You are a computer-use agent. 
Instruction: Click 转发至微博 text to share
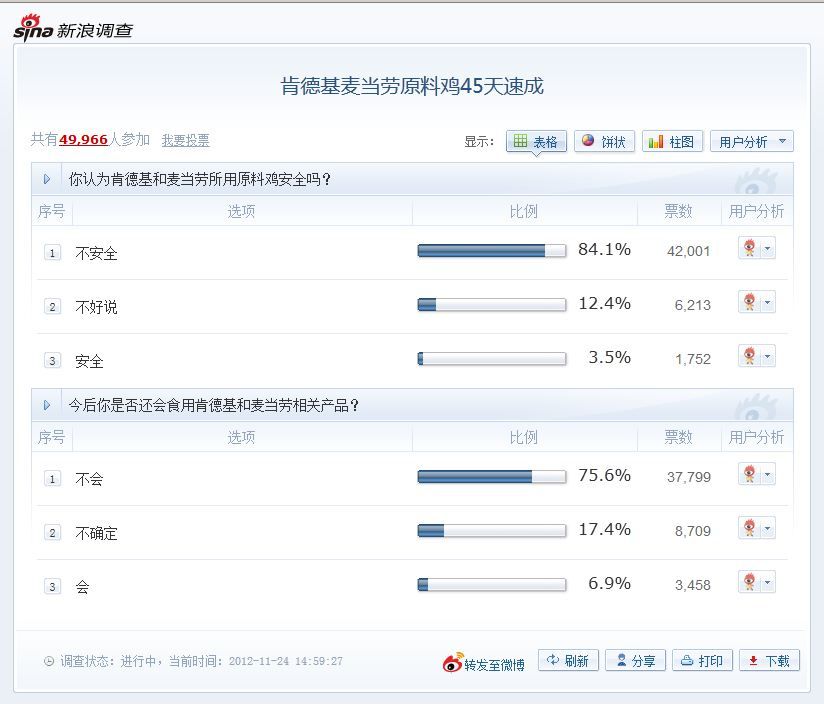pos(495,665)
